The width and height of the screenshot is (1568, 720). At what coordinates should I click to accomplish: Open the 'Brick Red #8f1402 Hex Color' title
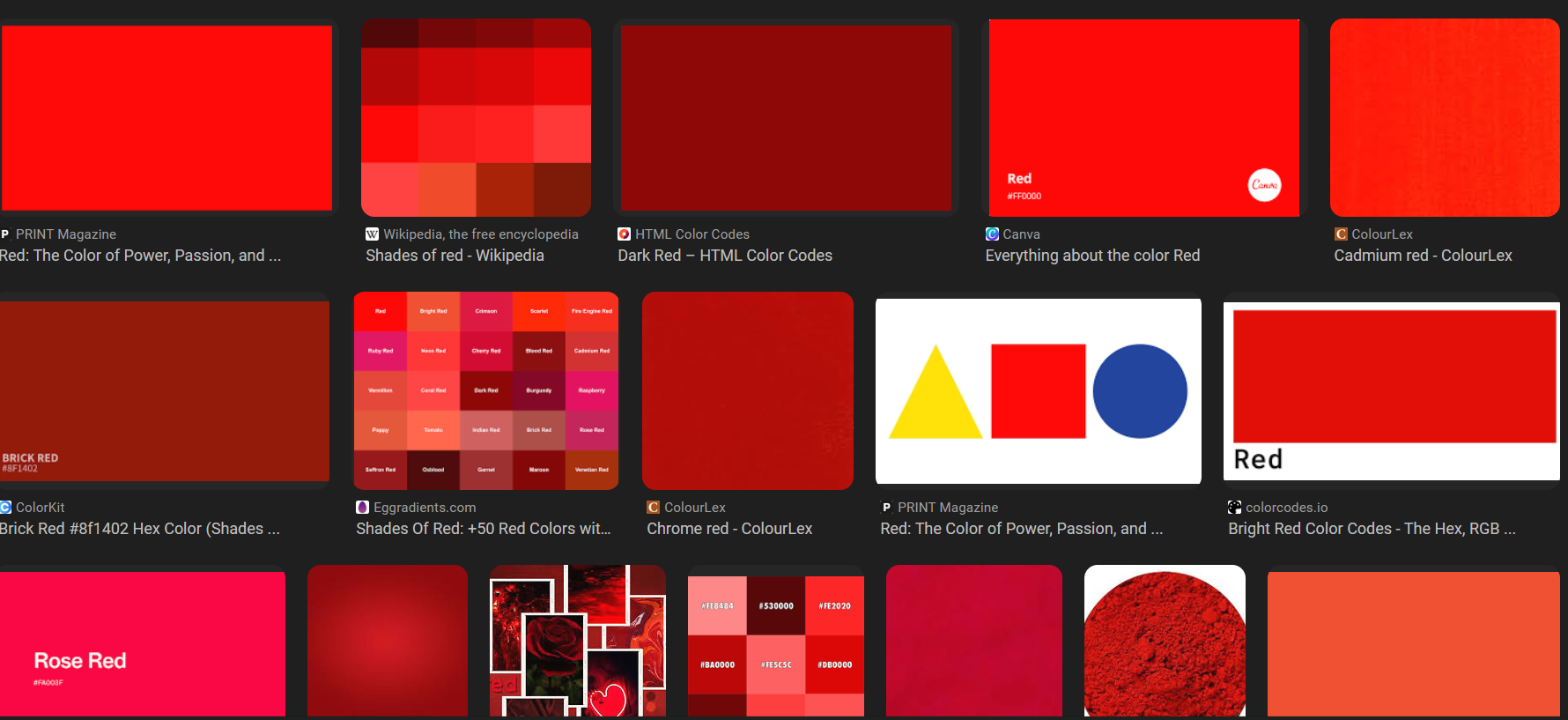coord(140,529)
